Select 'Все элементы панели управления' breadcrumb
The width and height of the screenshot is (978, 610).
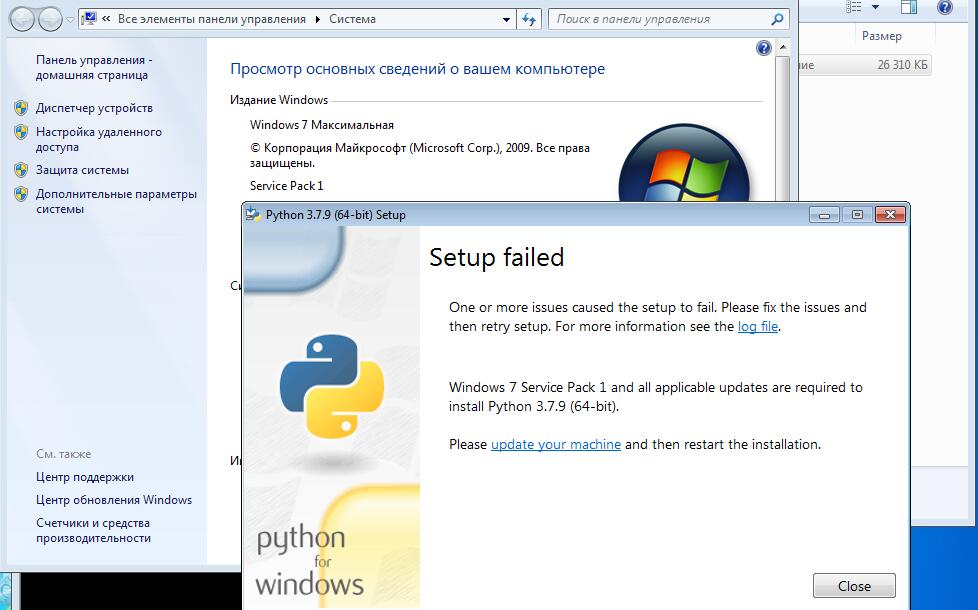[211, 19]
